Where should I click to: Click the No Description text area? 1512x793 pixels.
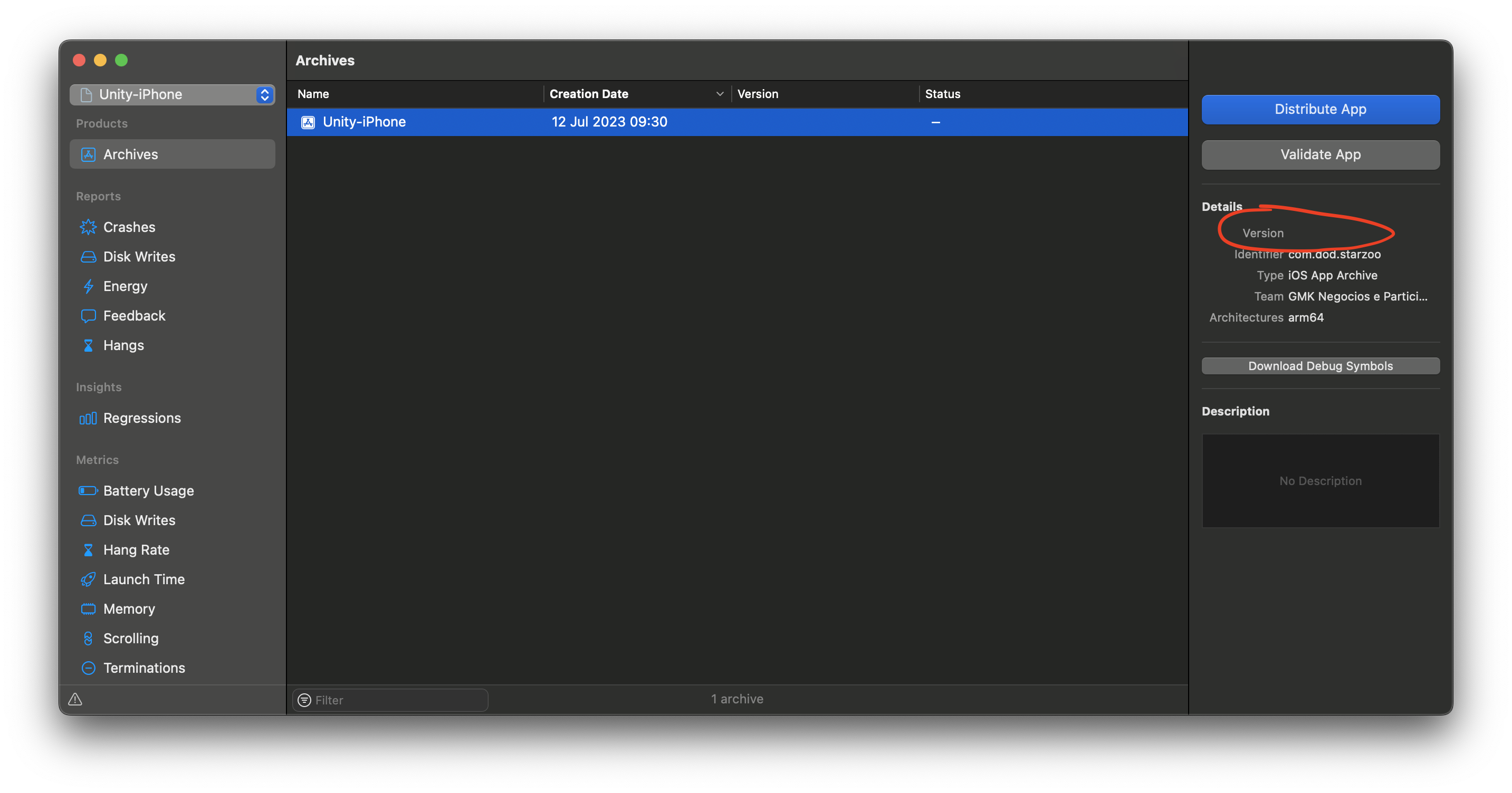click(1320, 481)
